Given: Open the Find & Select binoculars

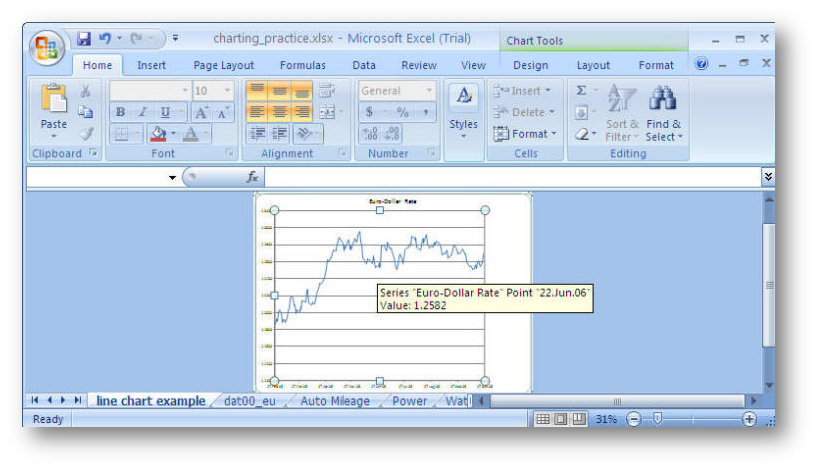Looking at the screenshot, I should pos(663,100).
